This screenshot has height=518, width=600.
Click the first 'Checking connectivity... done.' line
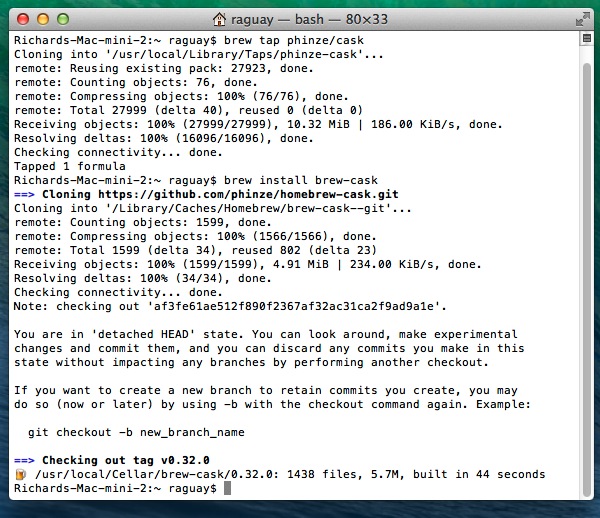tap(118, 152)
